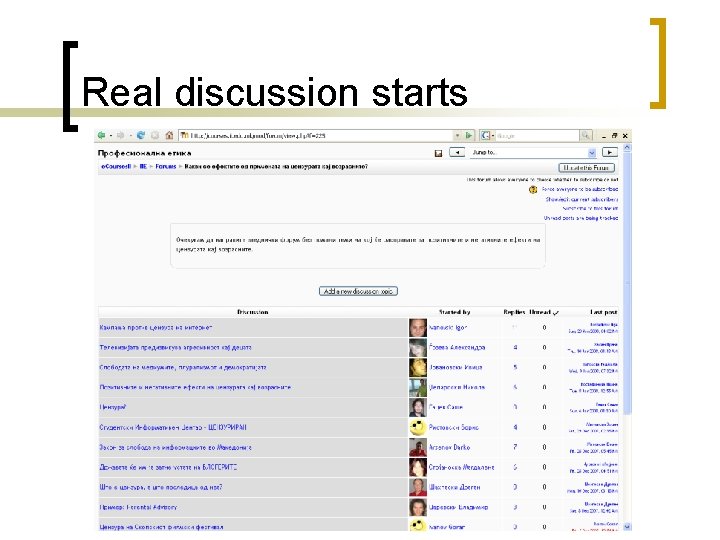Open the ЦЕНЗУРИРАН discussion topic

click(173, 428)
